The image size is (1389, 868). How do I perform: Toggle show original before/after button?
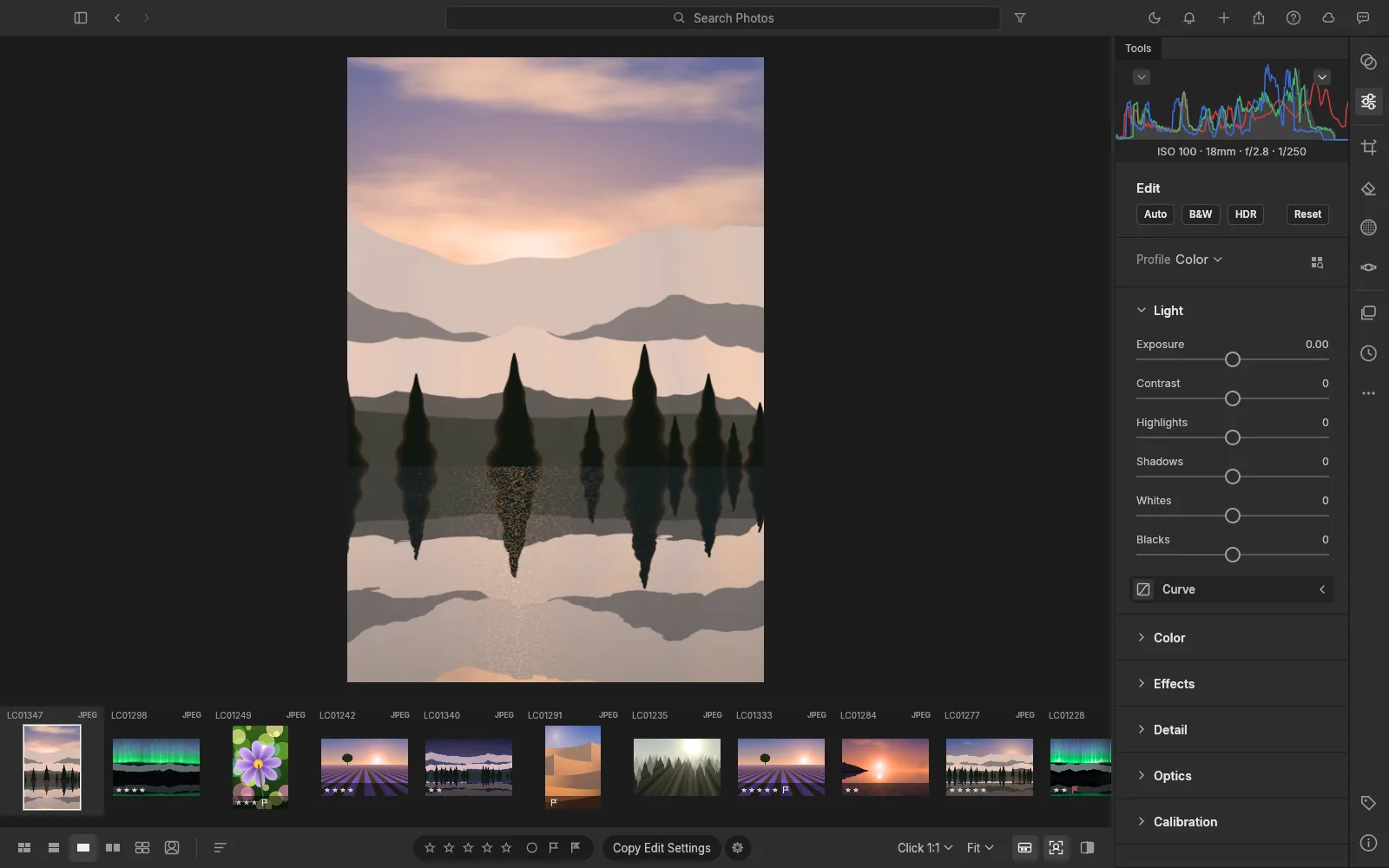point(1087,848)
